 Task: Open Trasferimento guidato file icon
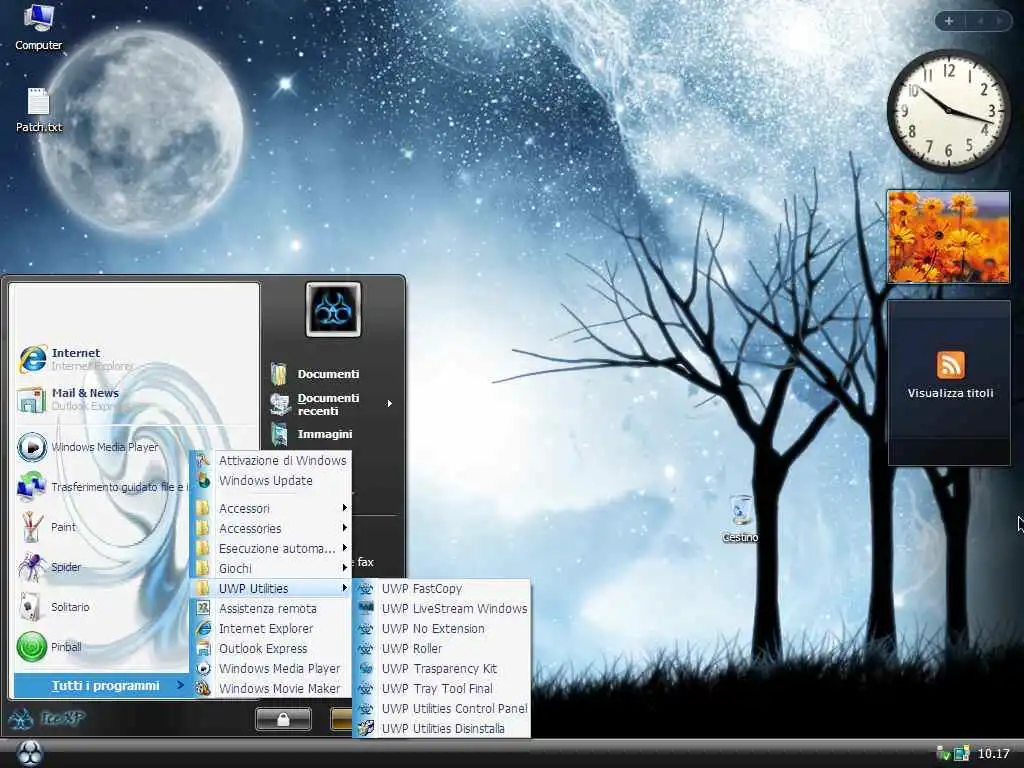pyautogui.click(x=31, y=487)
